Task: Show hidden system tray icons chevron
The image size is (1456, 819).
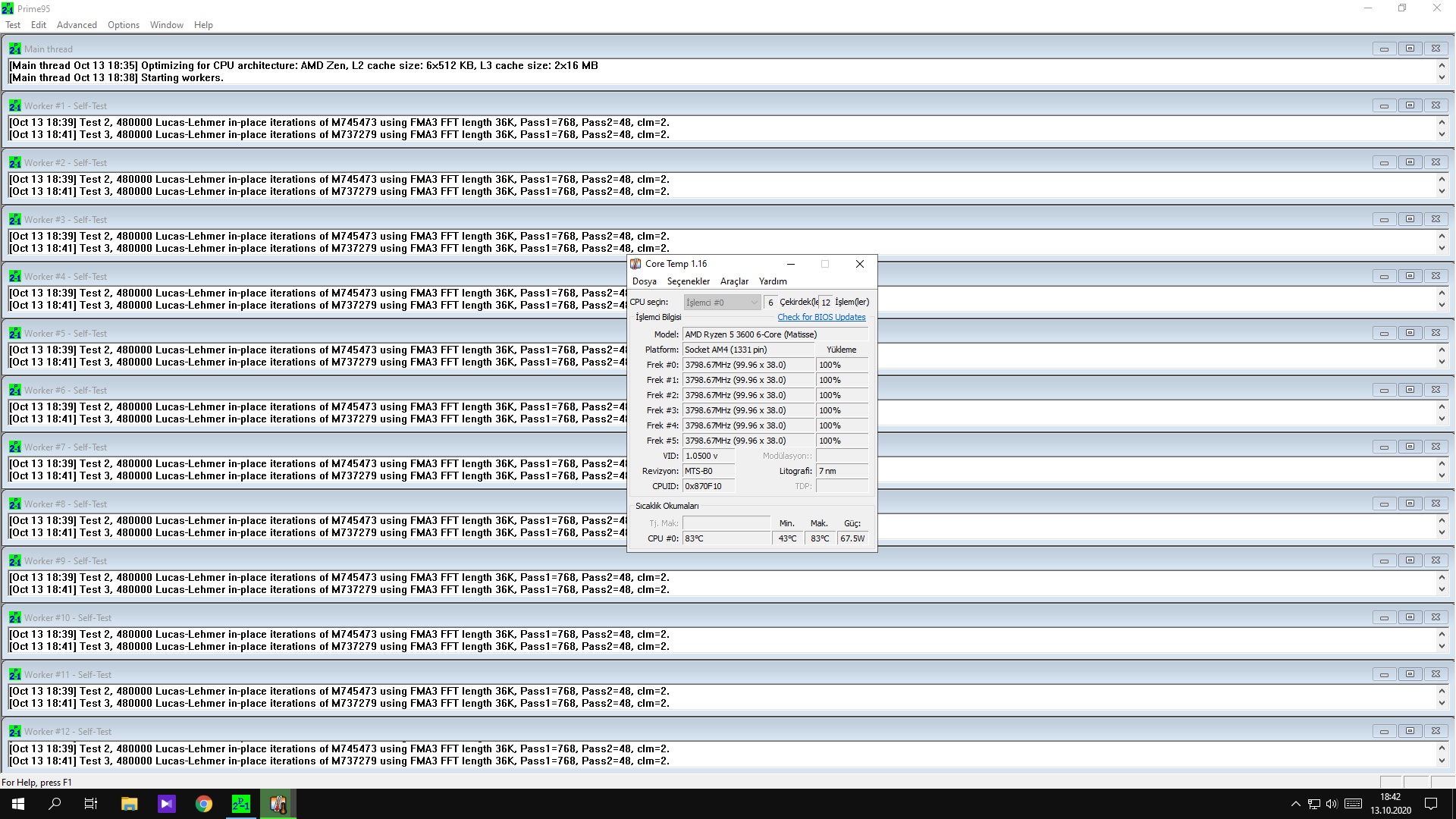Action: (1295, 804)
